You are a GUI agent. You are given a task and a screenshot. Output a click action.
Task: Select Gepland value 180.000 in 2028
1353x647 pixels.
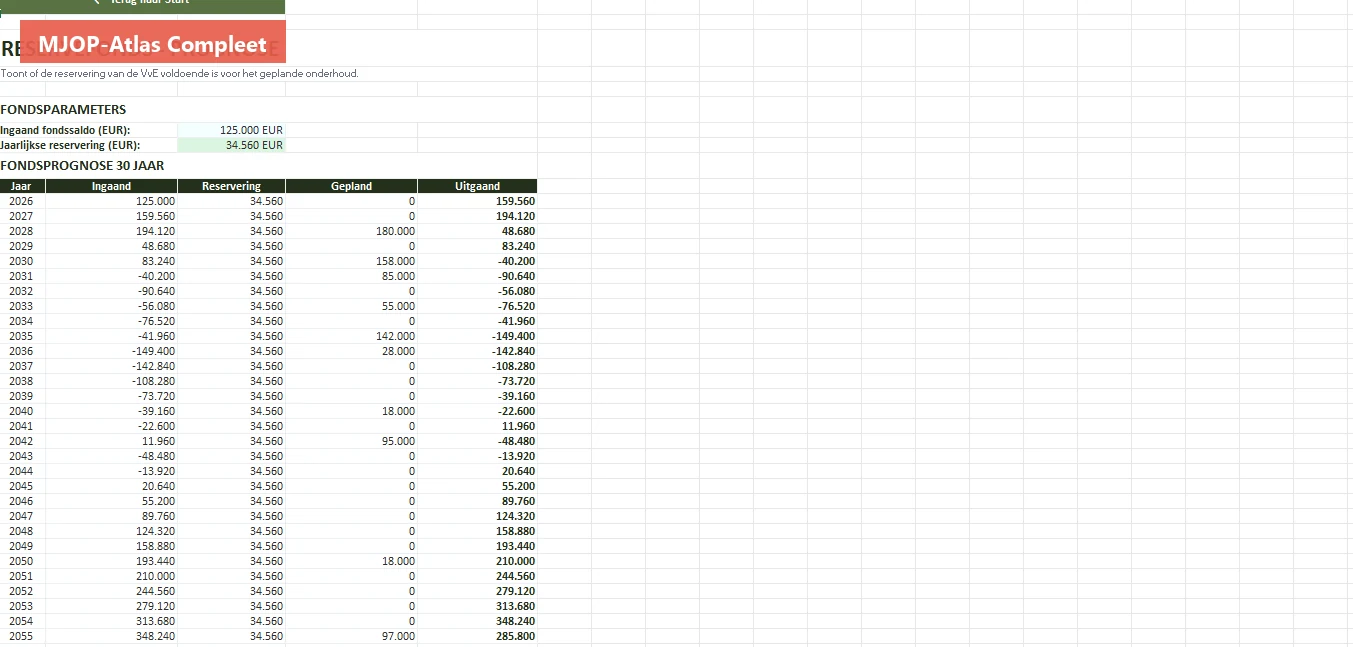[x=351, y=231]
